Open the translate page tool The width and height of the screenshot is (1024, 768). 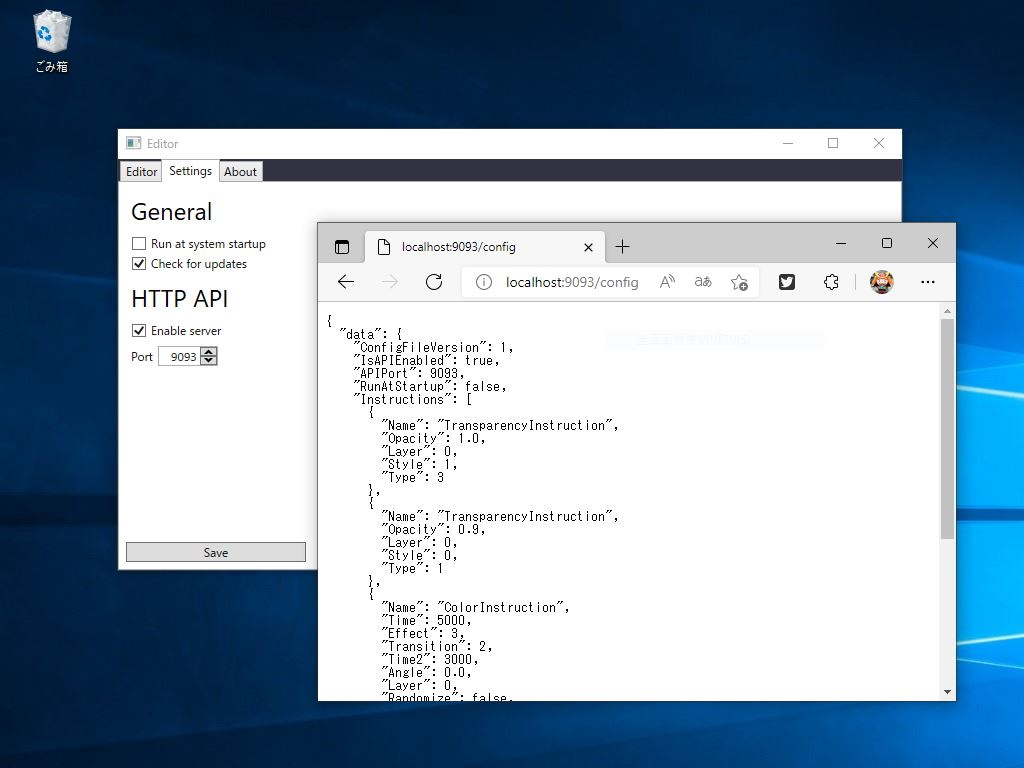click(703, 282)
